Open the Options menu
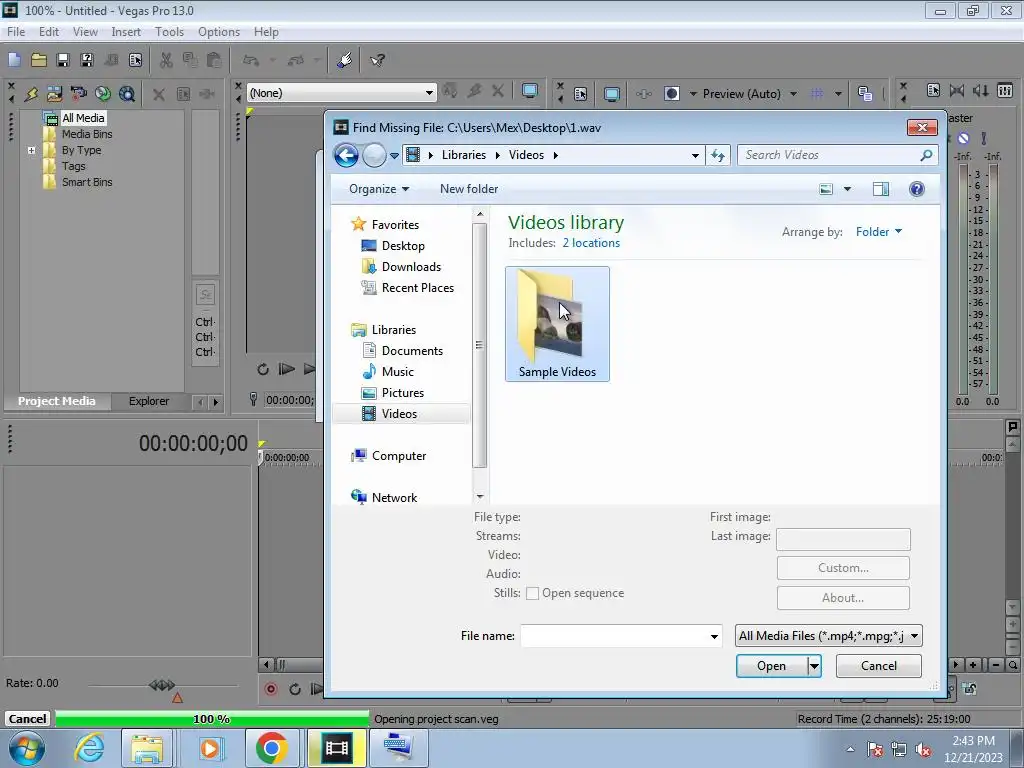This screenshot has height=768, width=1024. point(219,31)
